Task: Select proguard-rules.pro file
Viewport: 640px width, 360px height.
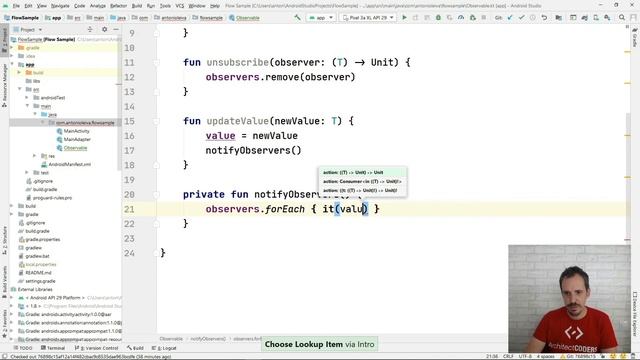Action: [52, 198]
